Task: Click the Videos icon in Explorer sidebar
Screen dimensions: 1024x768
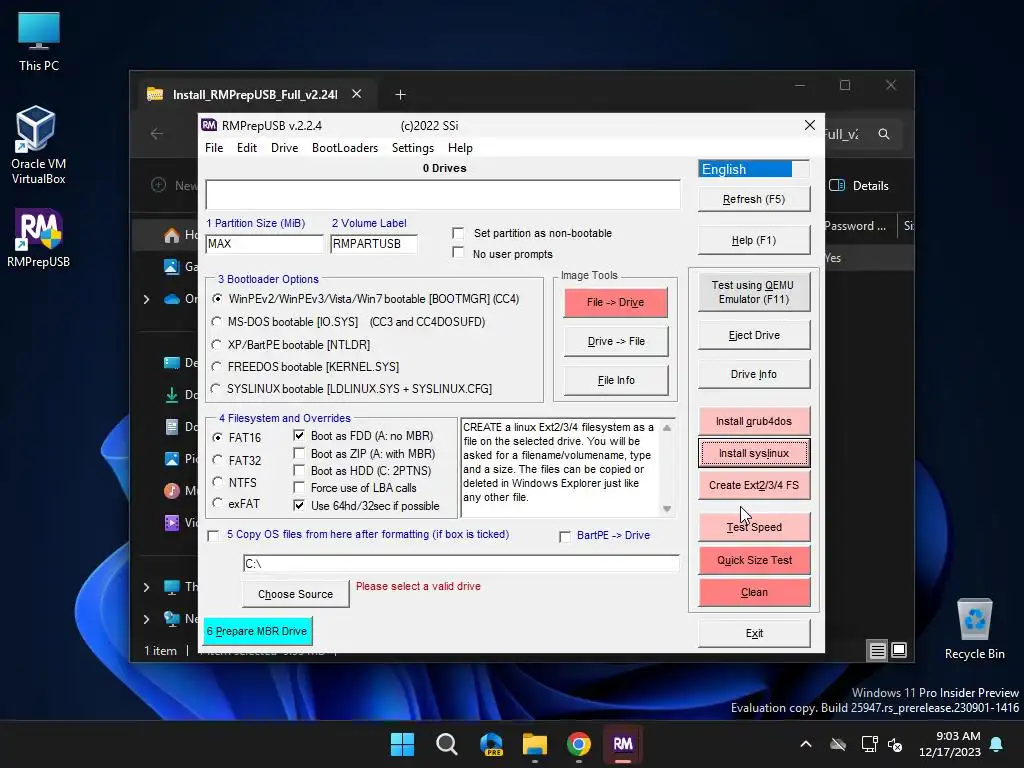Action: coord(172,522)
